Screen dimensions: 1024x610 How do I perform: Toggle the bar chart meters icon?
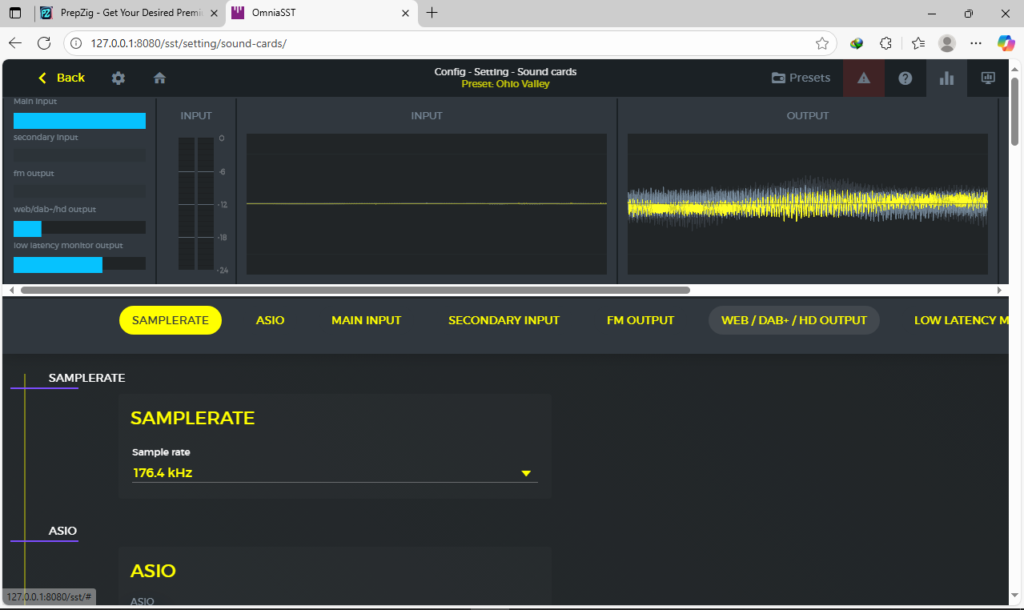pyautogui.click(x=946, y=78)
